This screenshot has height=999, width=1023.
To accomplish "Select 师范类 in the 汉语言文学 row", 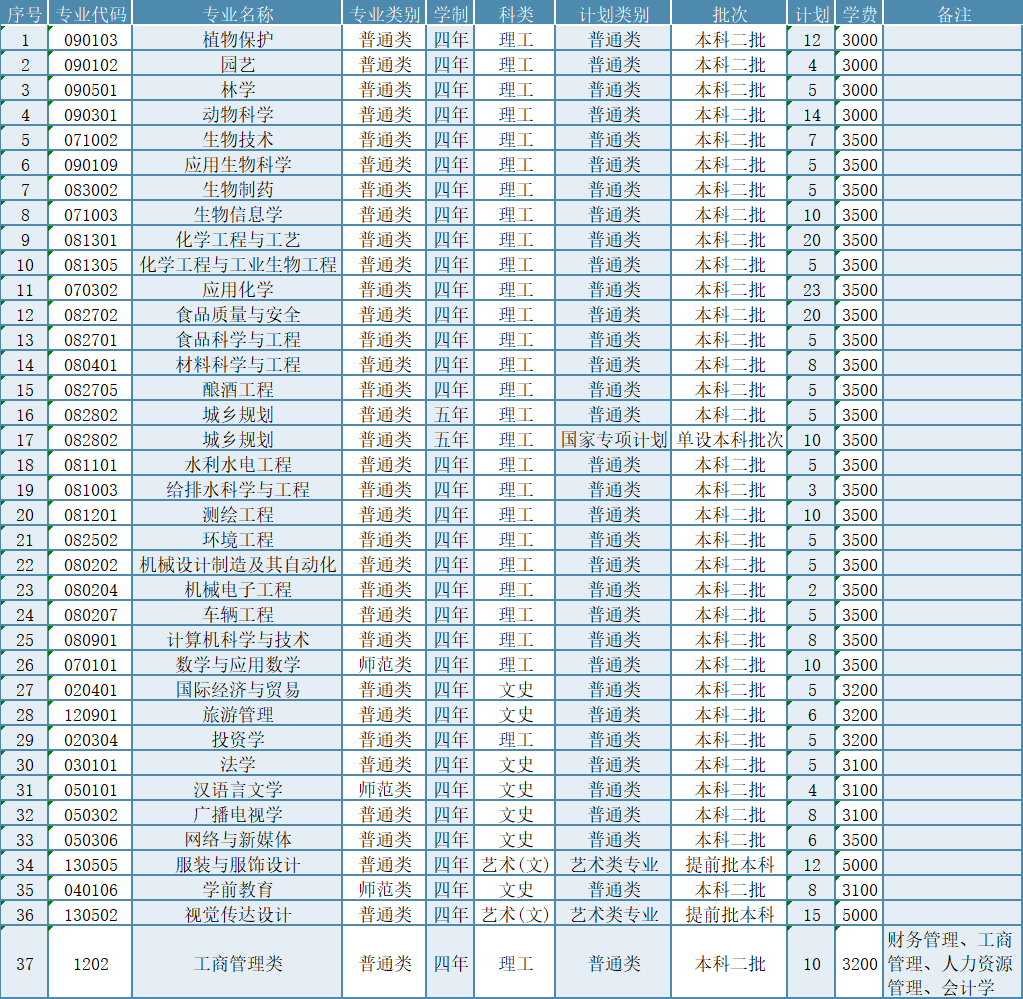I will 385,790.
